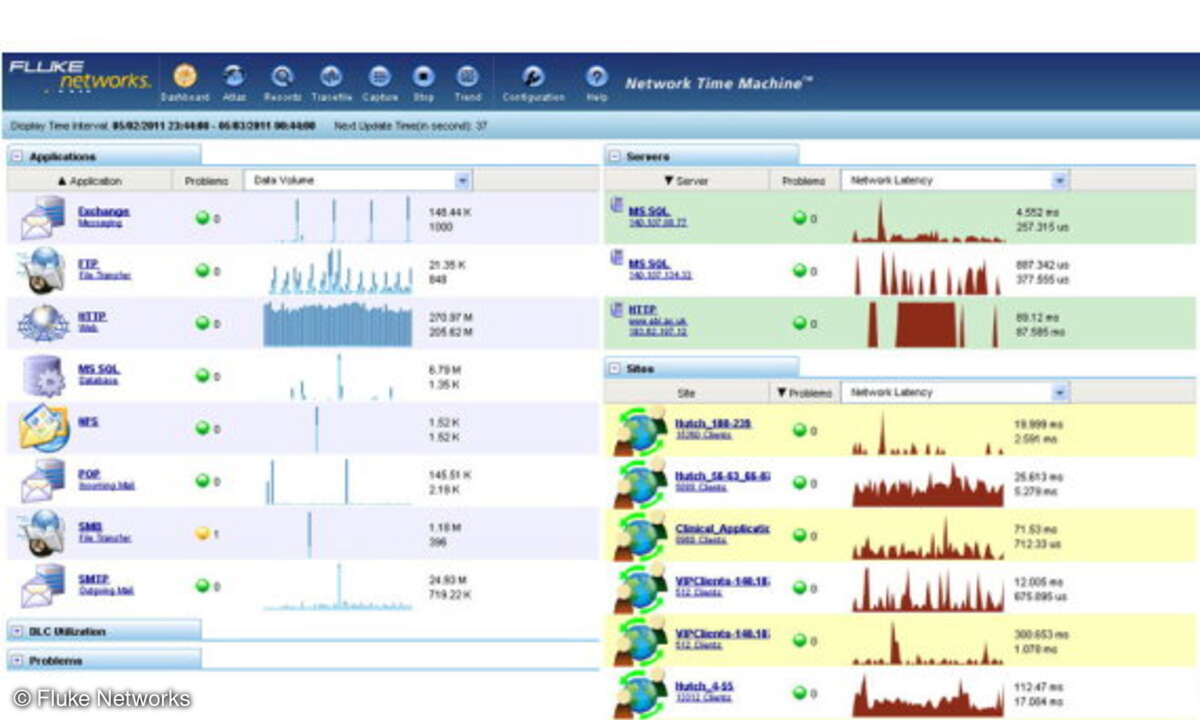Open the Reports toolbar icon
Viewport: 1200px width, 720px height.
coord(283,76)
